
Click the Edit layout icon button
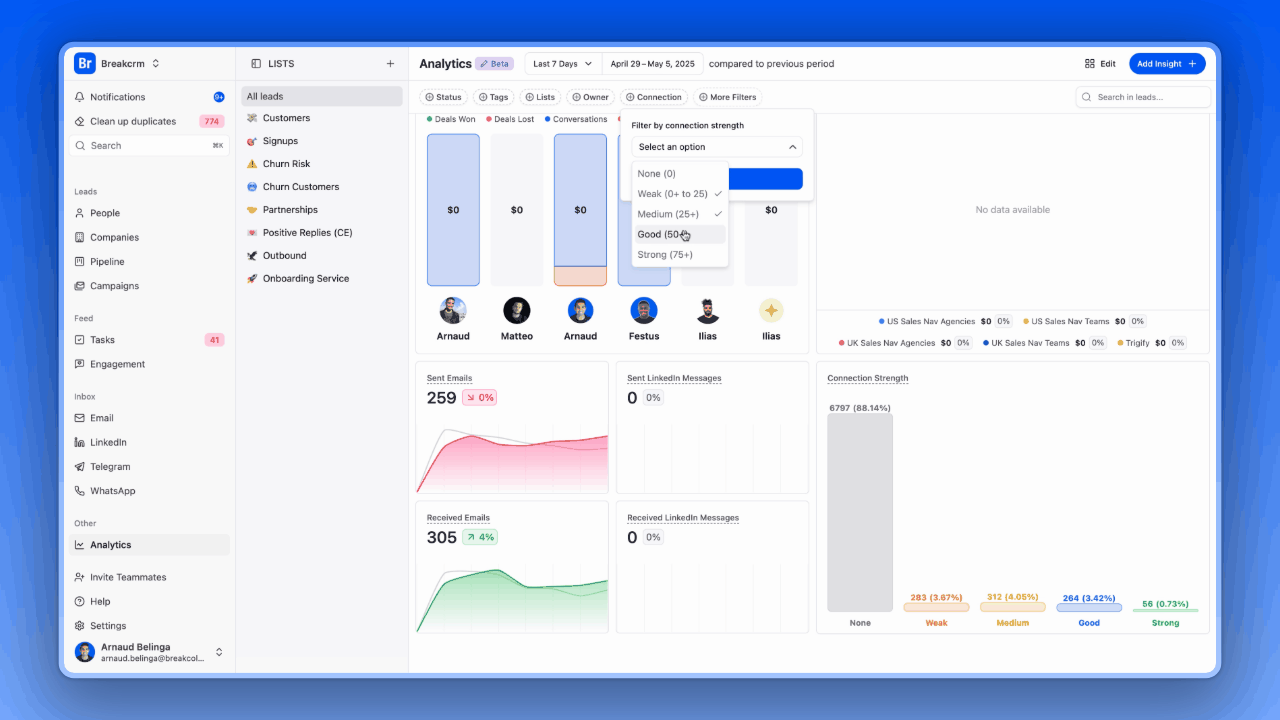coord(1100,64)
